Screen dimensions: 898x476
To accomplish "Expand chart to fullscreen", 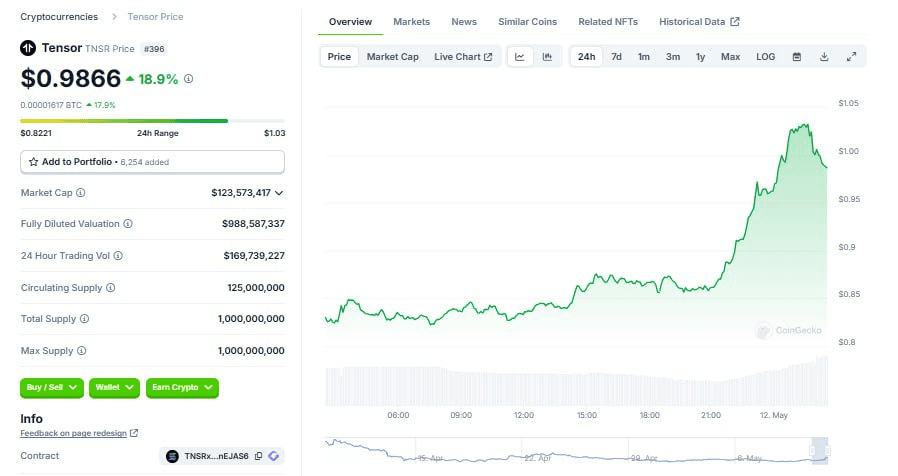I will click(852, 57).
